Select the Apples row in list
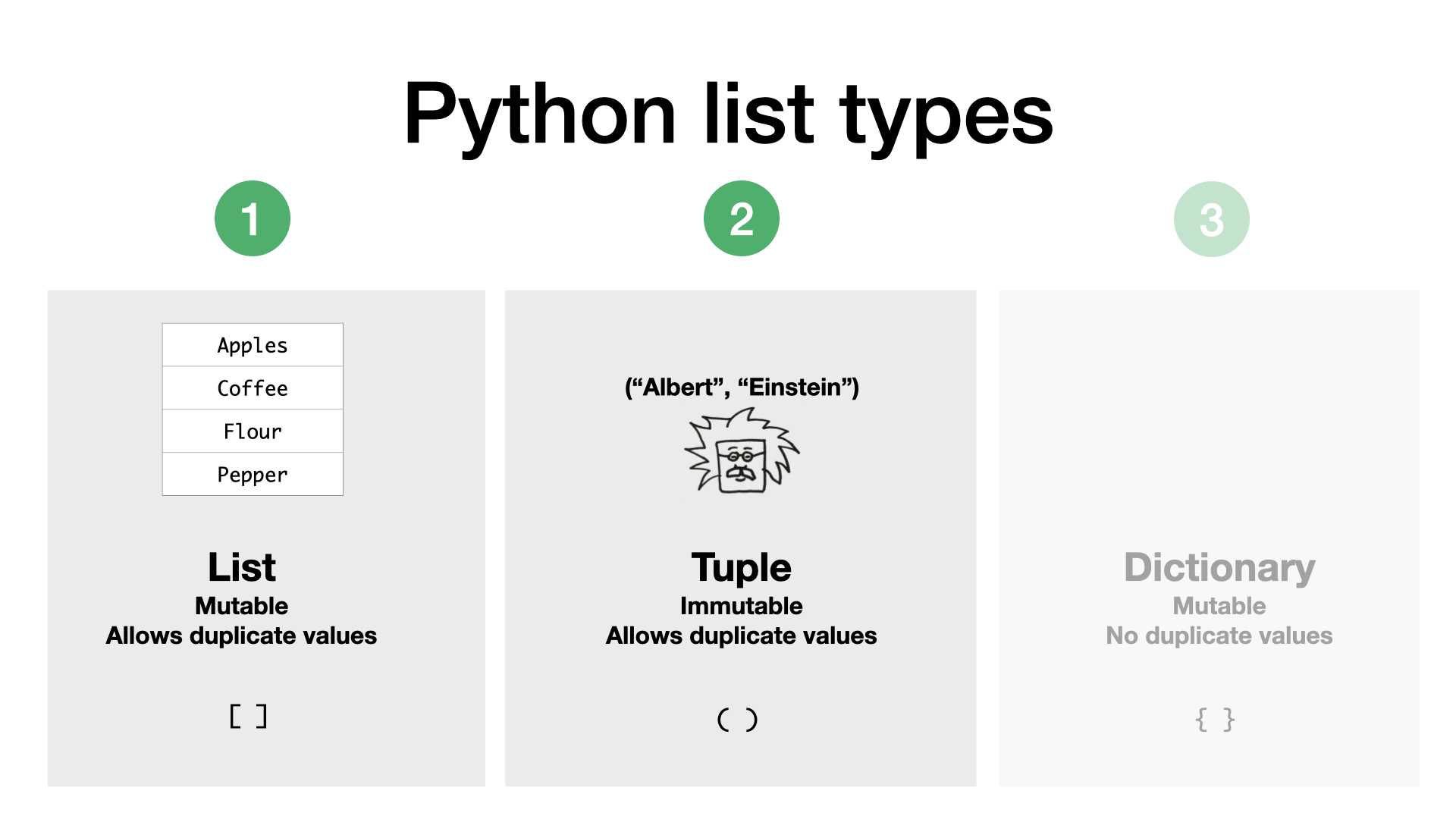The height and width of the screenshot is (819, 1456). click(253, 345)
